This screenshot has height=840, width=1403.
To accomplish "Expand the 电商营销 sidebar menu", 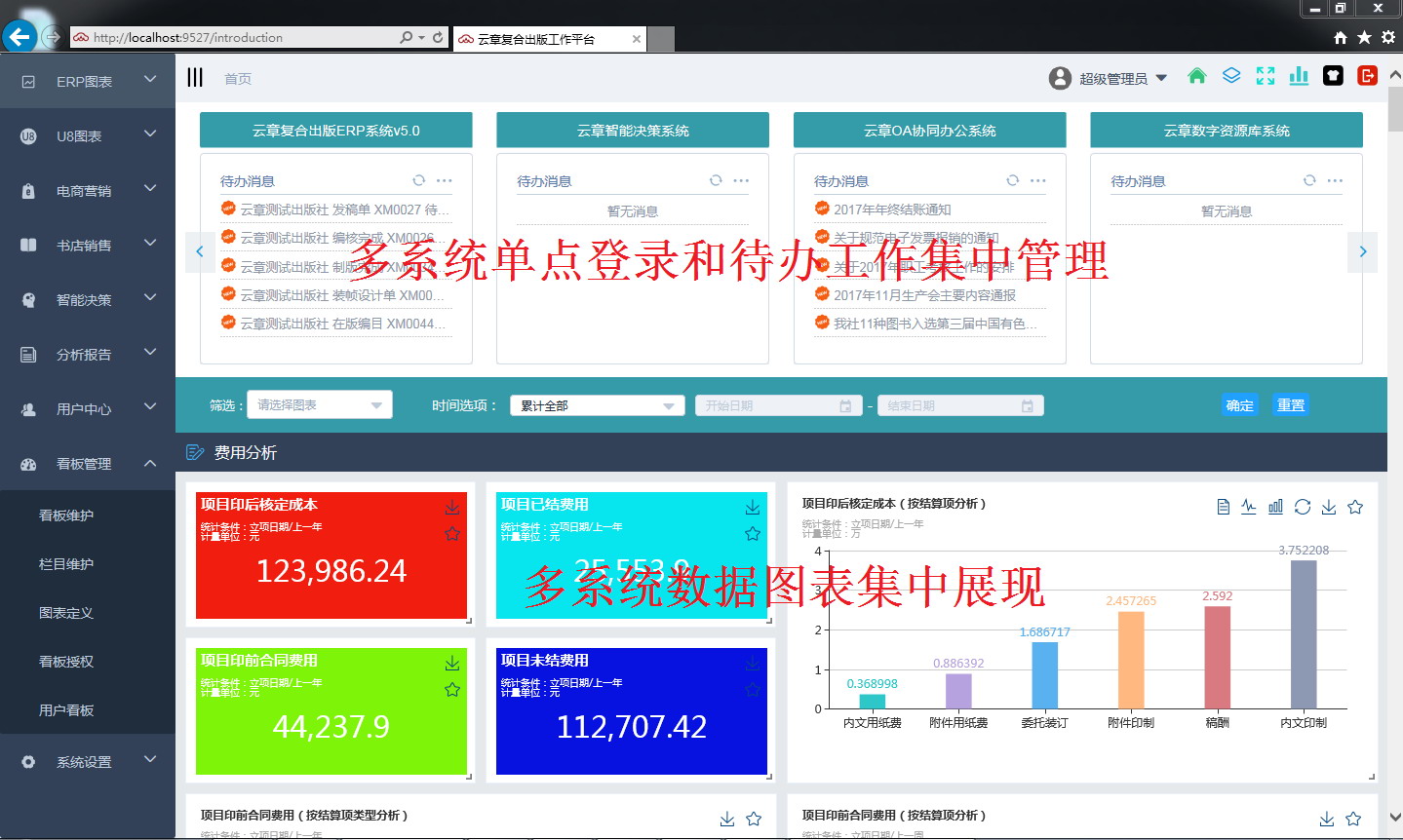I will [87, 191].
